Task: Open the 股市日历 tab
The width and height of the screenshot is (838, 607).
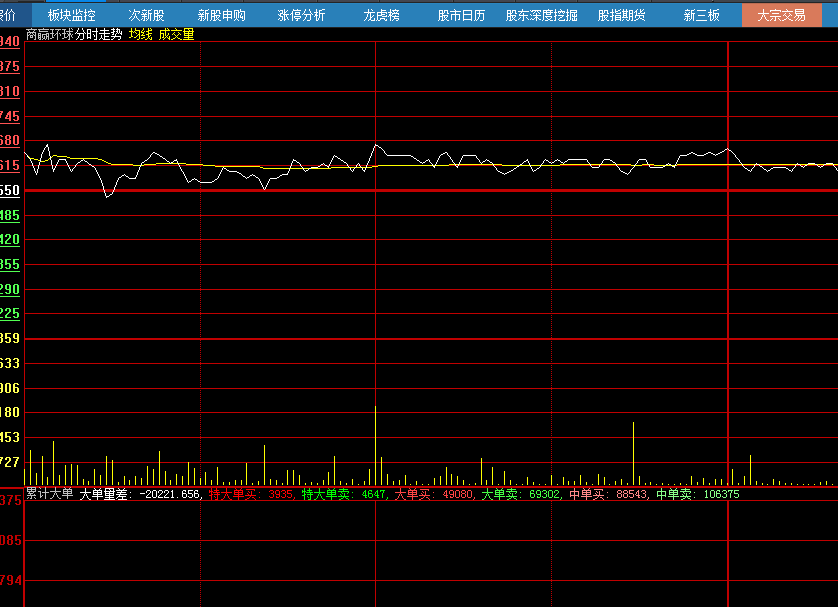Action: [x=461, y=15]
